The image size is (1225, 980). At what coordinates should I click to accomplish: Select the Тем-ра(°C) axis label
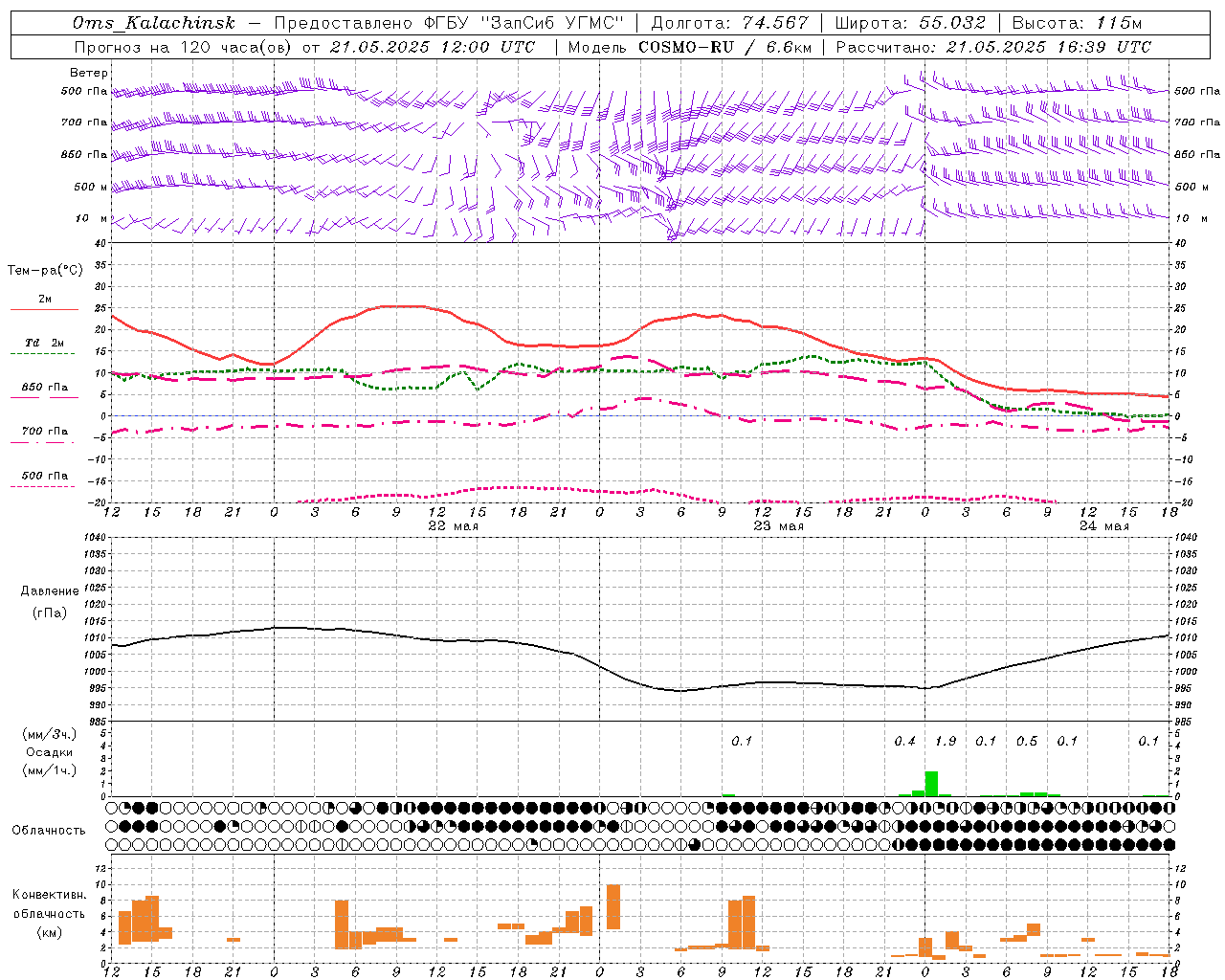[45, 271]
